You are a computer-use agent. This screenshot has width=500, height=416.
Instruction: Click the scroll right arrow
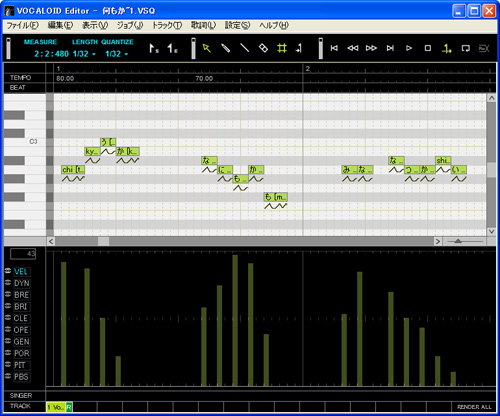tap(438, 241)
